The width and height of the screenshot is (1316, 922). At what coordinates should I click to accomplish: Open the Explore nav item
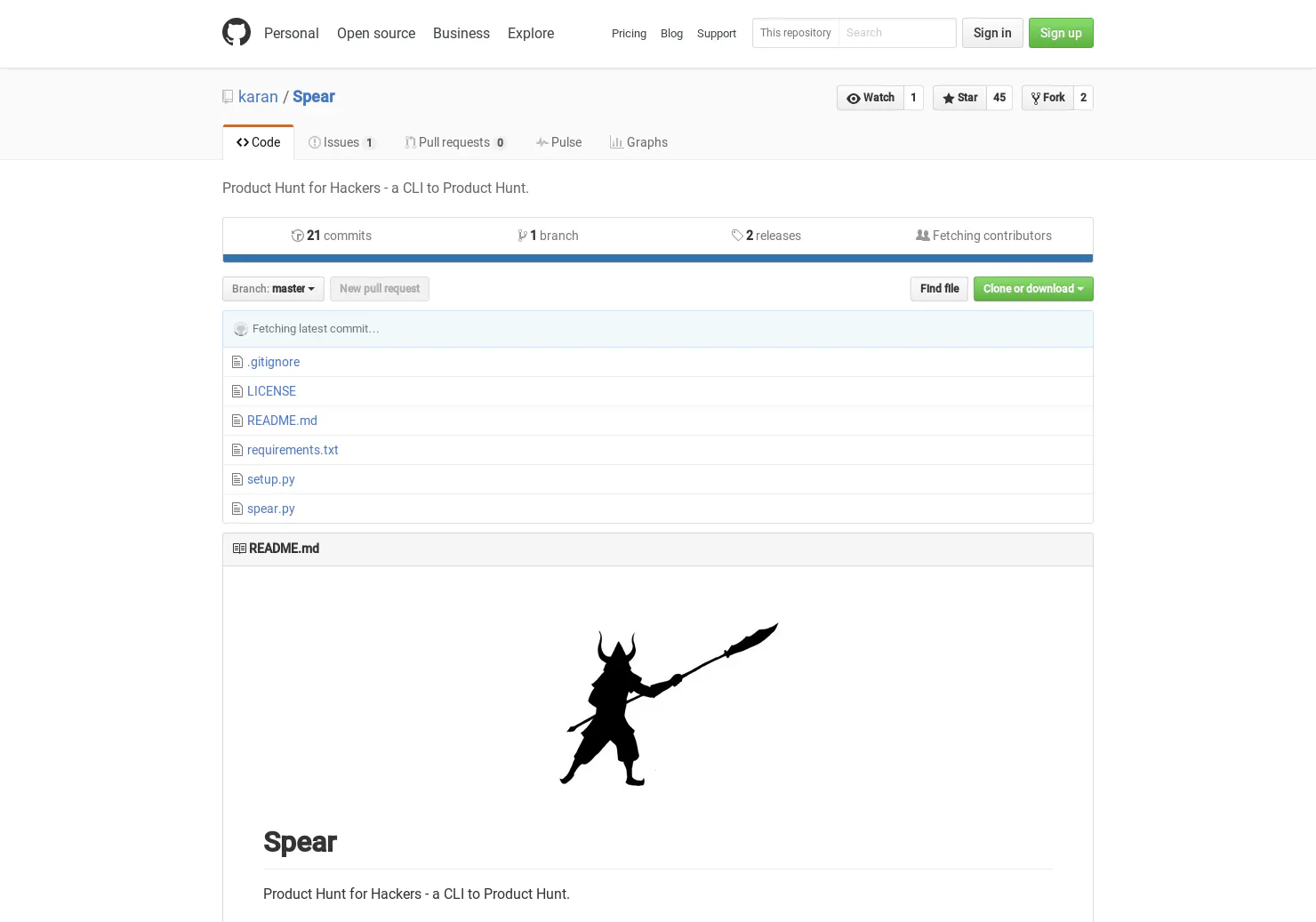tap(531, 33)
